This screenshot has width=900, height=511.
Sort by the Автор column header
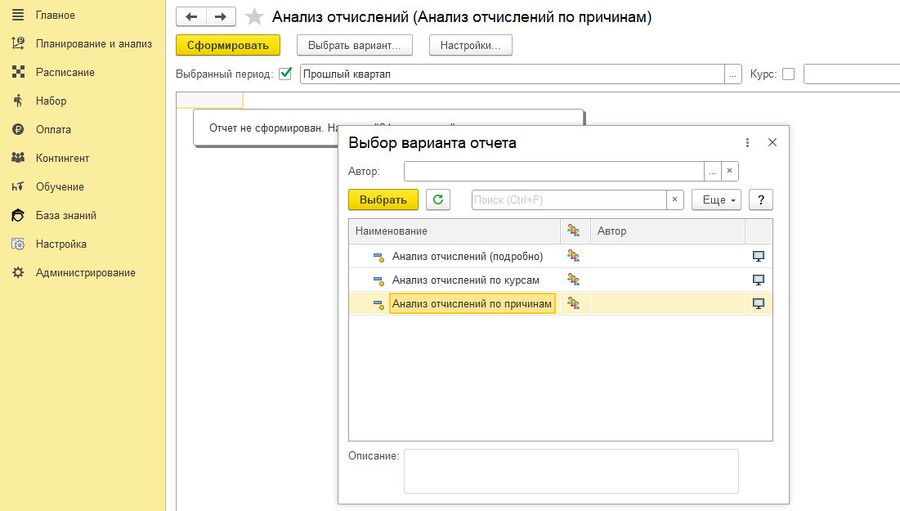click(668, 231)
